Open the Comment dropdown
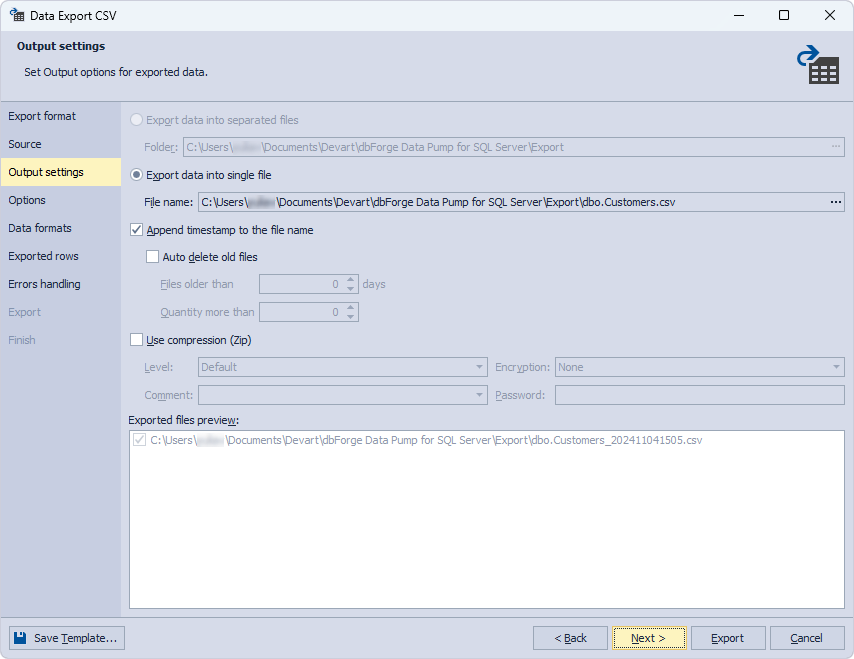854x659 pixels. tap(479, 395)
